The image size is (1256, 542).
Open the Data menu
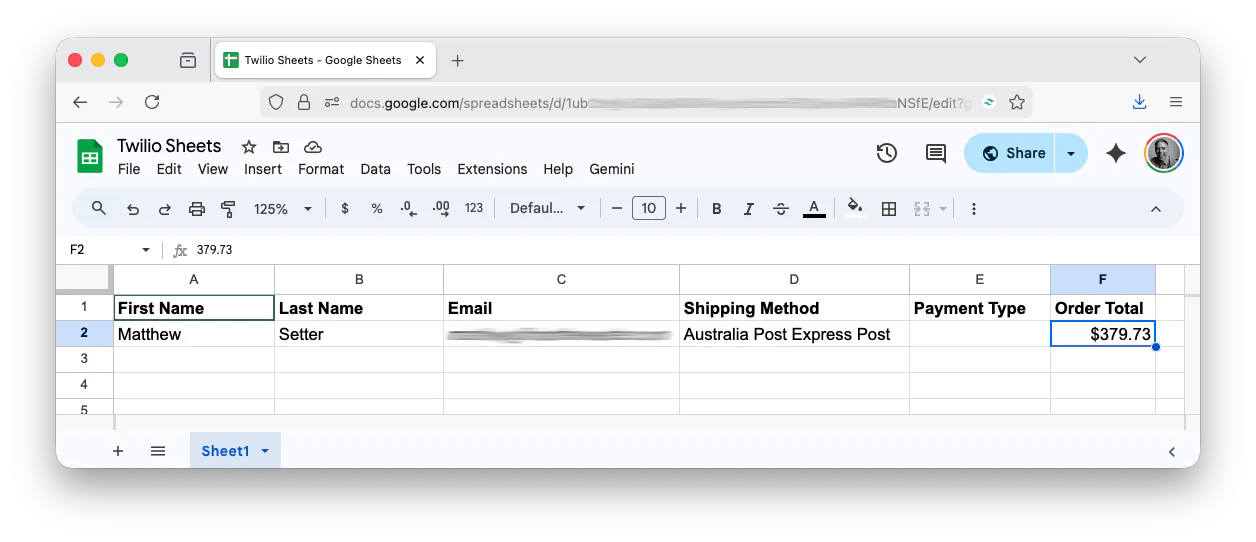[376, 169]
